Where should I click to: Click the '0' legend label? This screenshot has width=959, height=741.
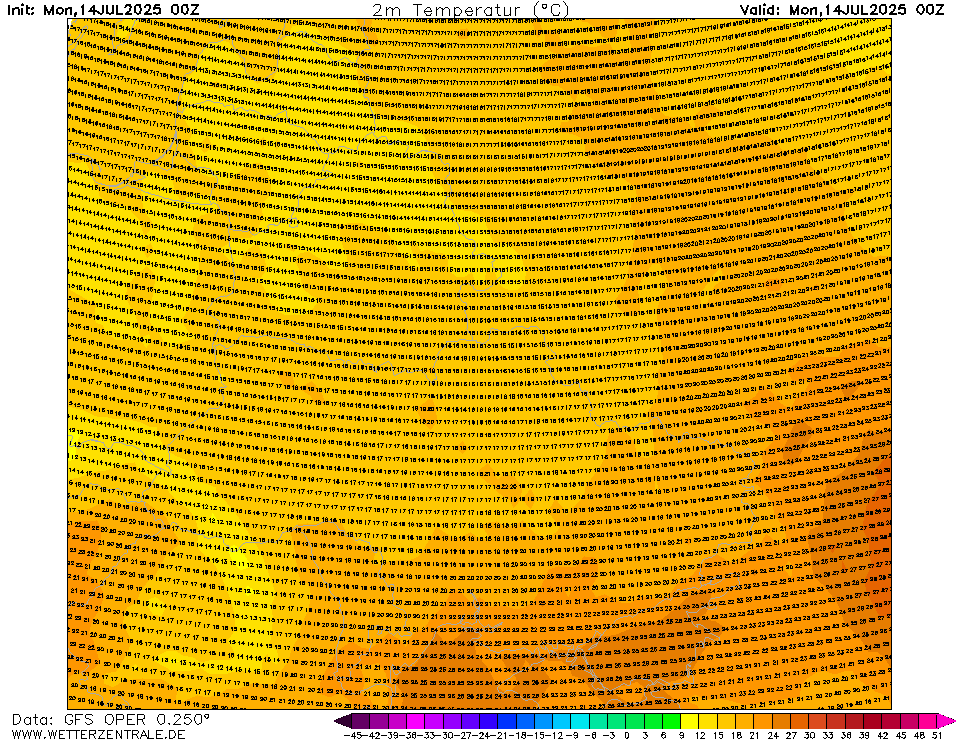626,735
